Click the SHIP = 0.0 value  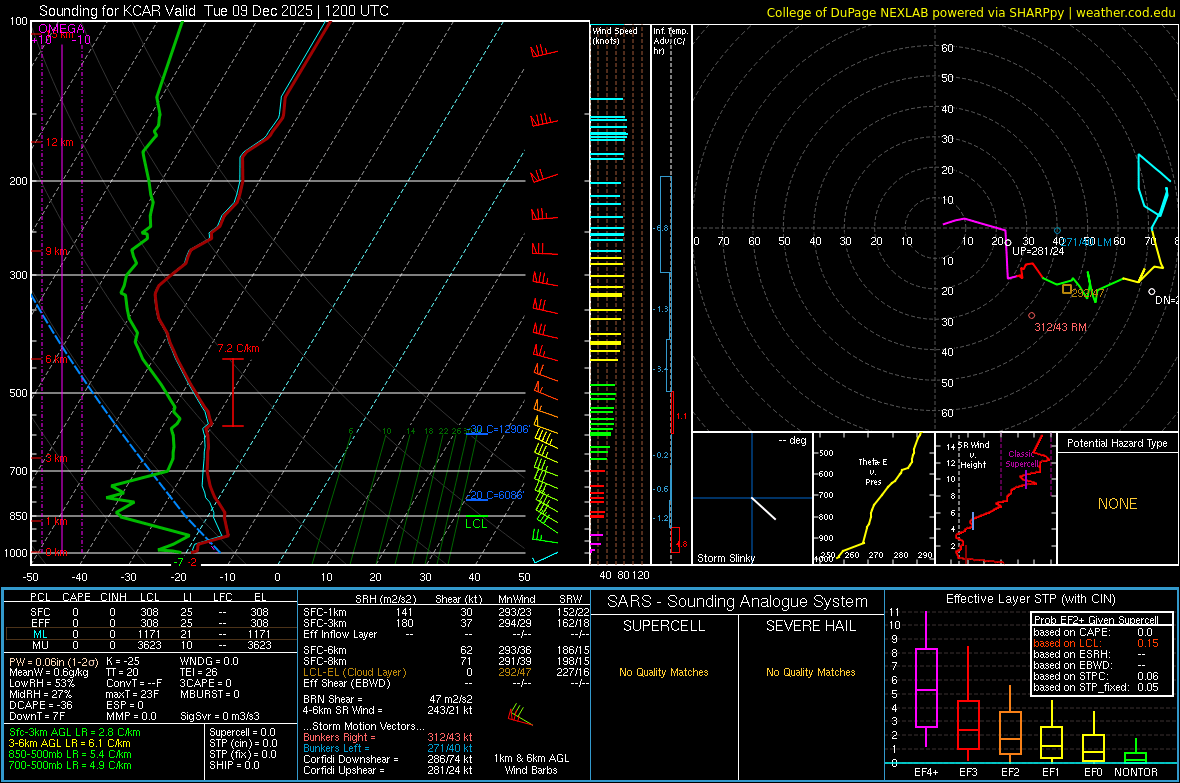click(234, 765)
